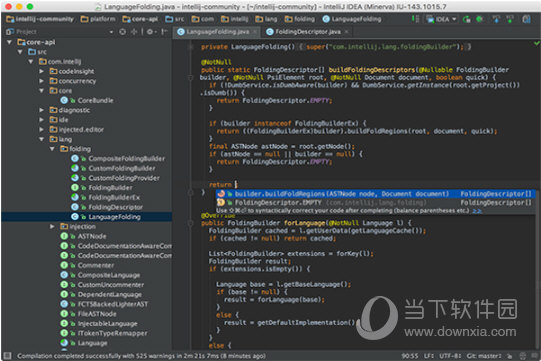Click the collapse all icon in Project panel

pos(134,32)
